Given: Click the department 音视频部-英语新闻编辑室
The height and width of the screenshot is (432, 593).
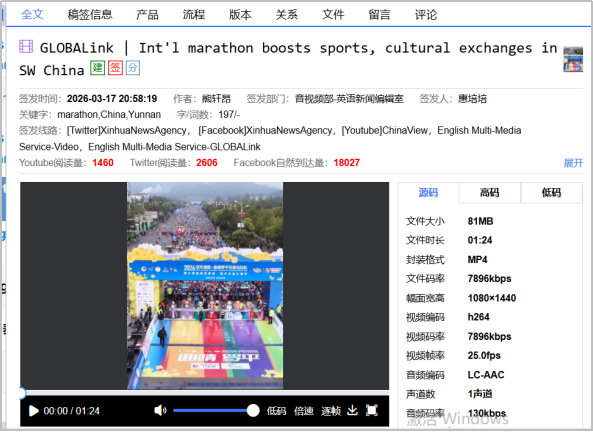Looking at the screenshot, I should click(x=349, y=99).
